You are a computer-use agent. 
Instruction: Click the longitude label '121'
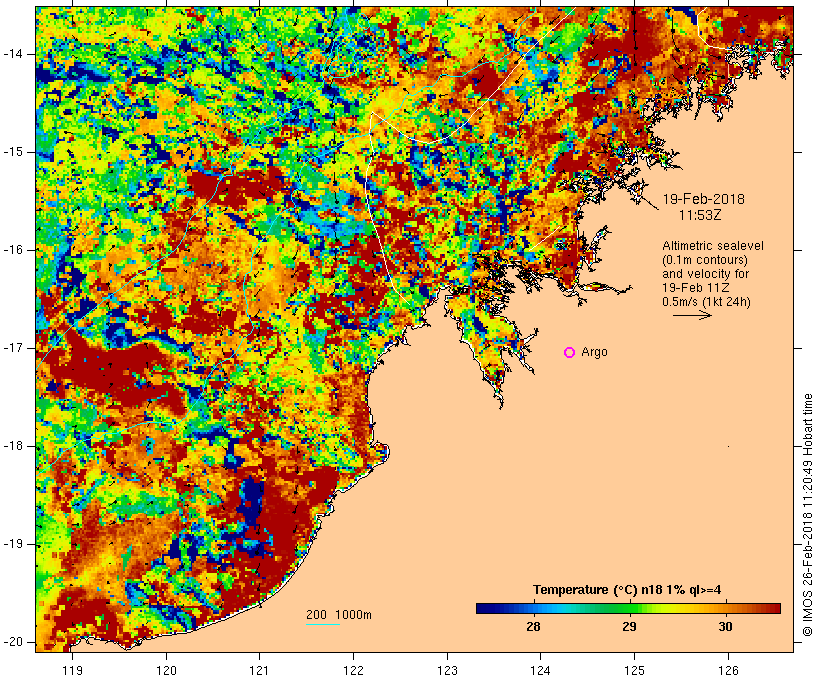point(259,670)
